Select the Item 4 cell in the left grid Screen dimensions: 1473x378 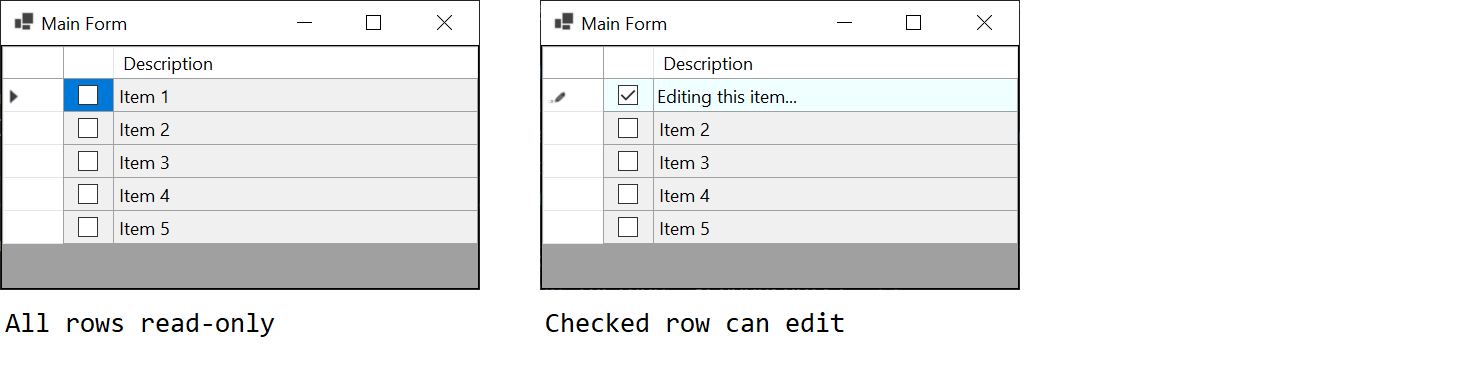coord(295,195)
